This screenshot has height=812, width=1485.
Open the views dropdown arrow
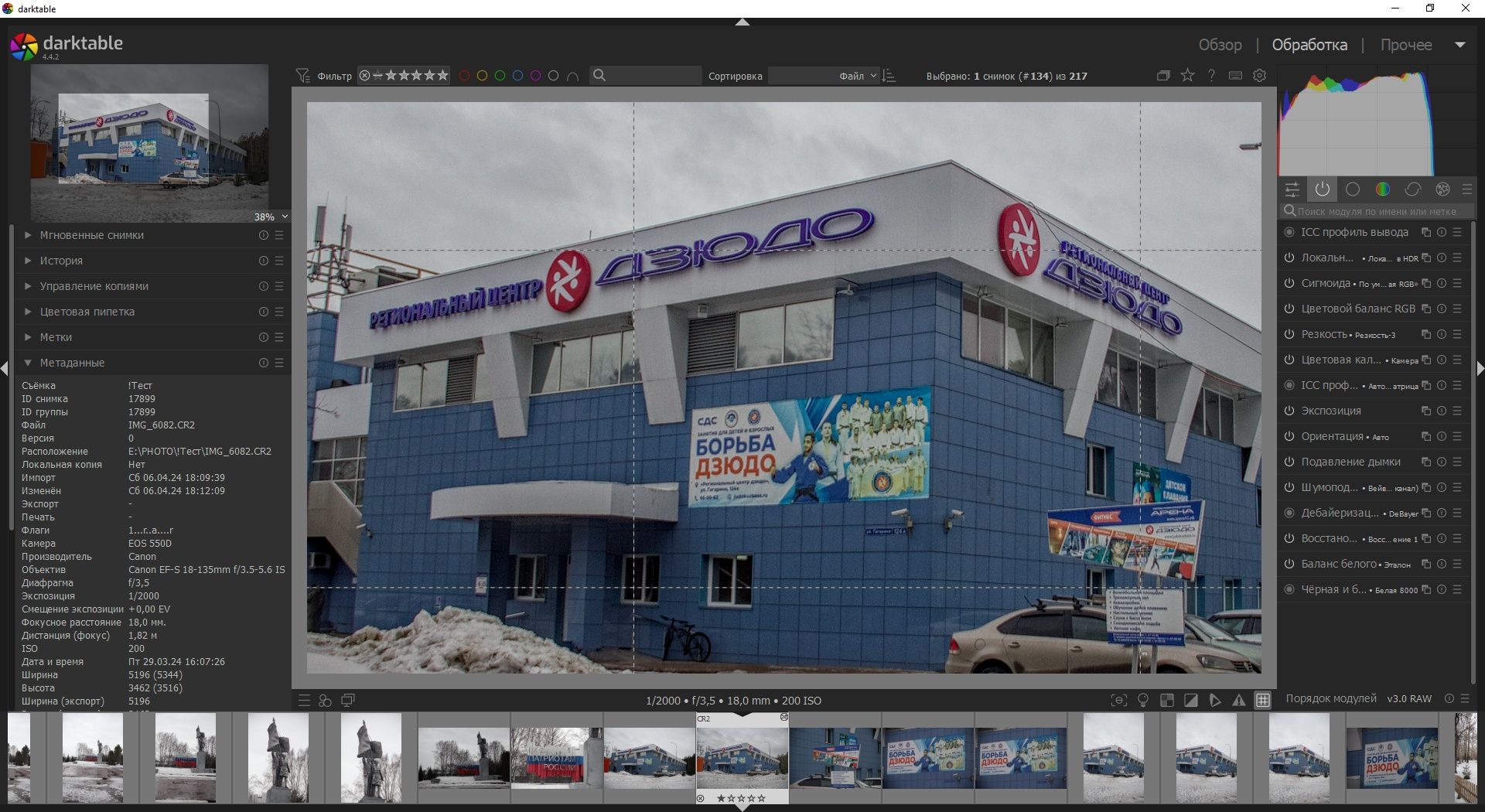[x=1460, y=45]
